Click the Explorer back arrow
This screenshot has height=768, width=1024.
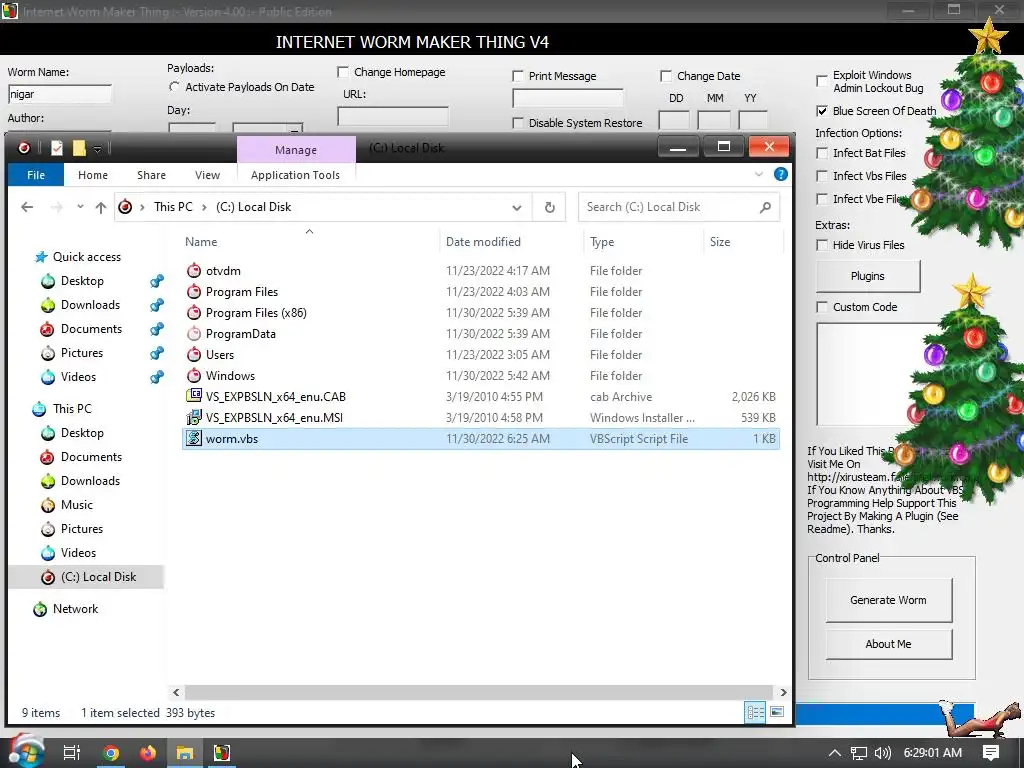point(27,207)
